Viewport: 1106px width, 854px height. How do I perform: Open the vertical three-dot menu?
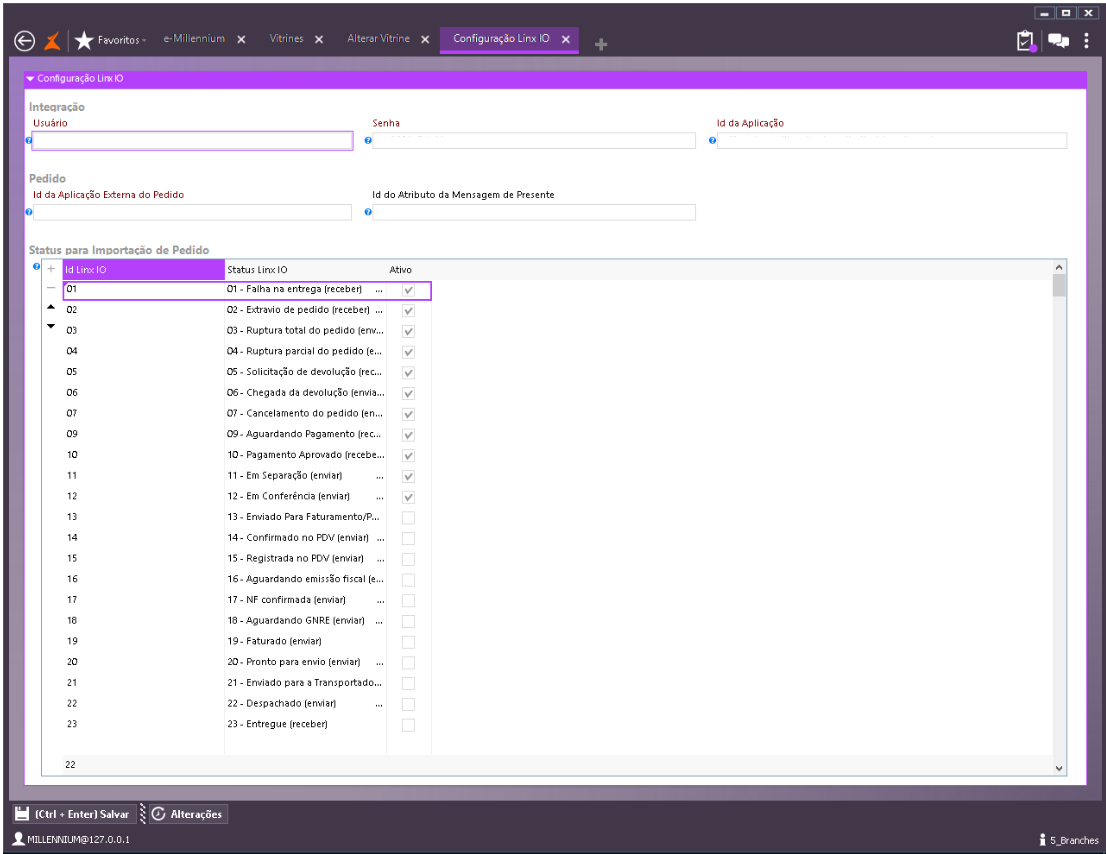tap(1086, 41)
